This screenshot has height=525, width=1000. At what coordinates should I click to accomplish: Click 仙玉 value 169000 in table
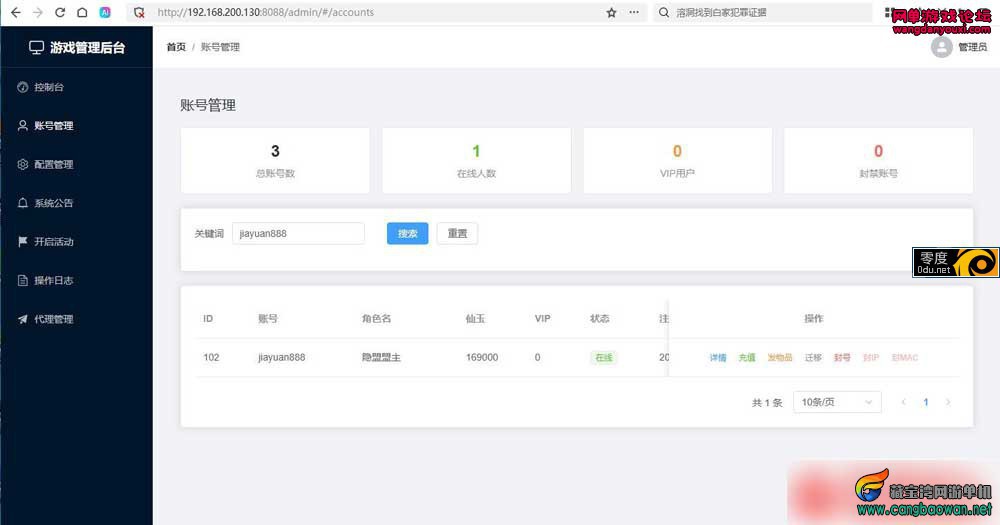482,357
